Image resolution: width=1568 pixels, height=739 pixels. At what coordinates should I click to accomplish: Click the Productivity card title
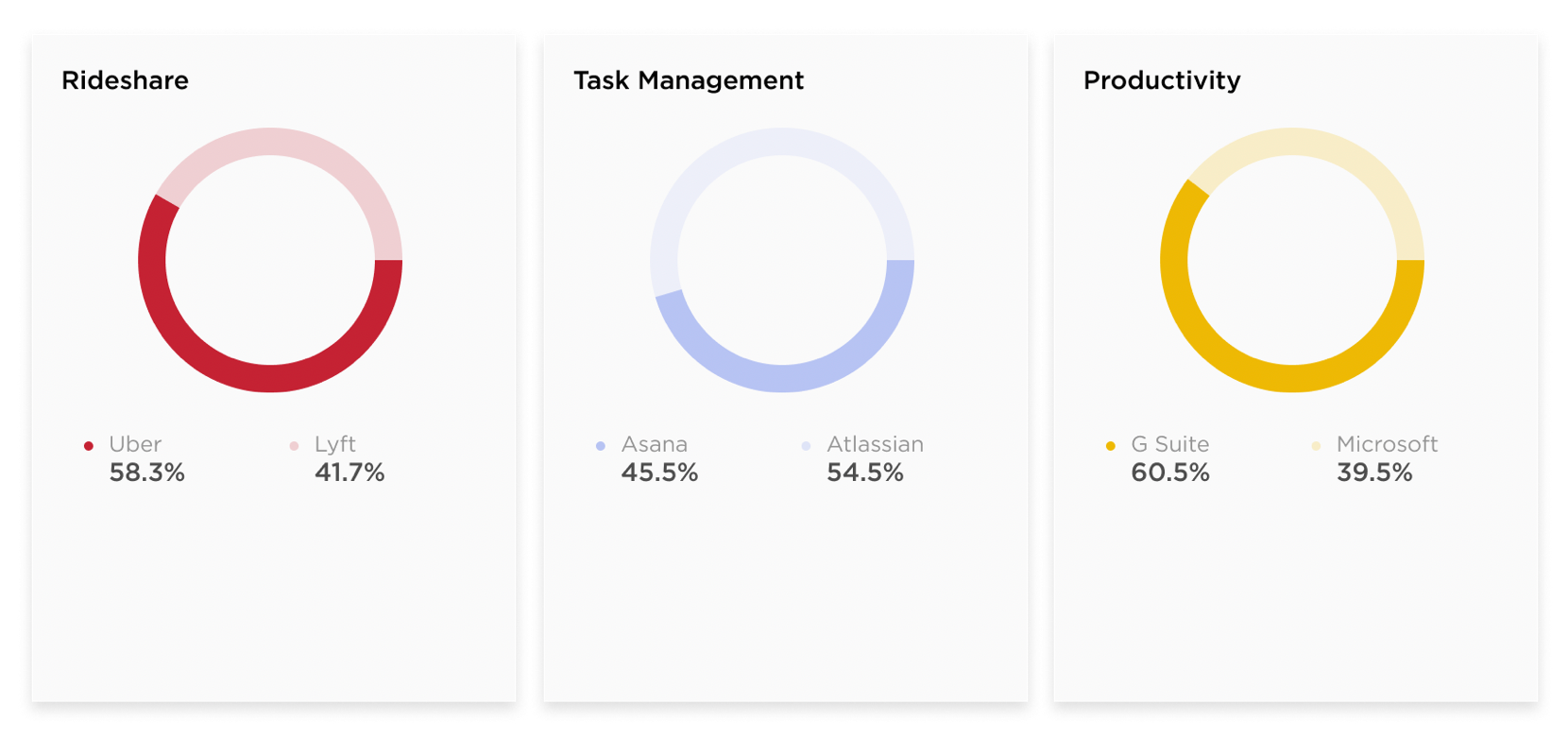(1162, 80)
